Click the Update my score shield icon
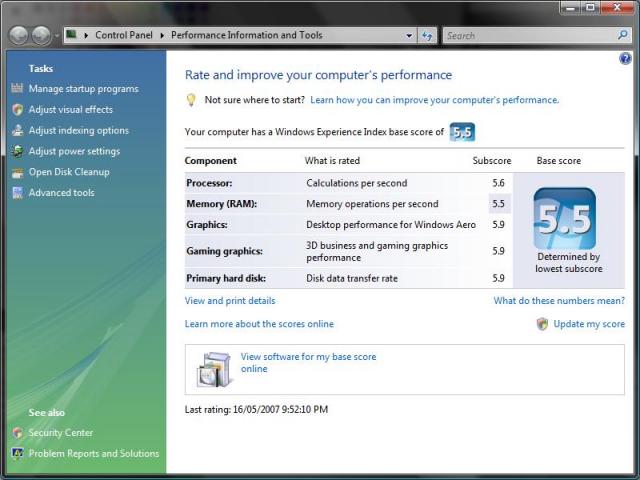 click(x=542, y=324)
